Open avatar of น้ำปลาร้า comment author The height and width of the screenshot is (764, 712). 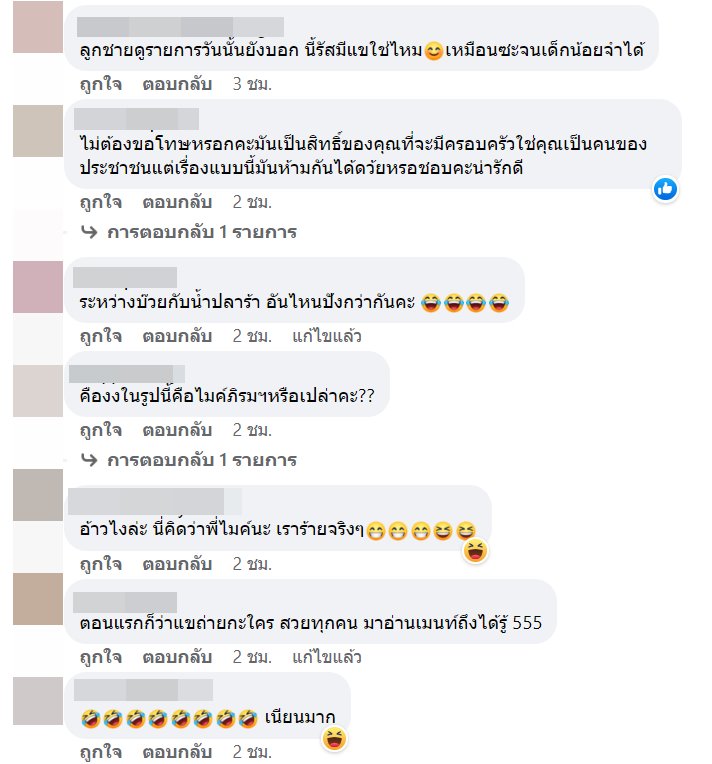pos(38,287)
